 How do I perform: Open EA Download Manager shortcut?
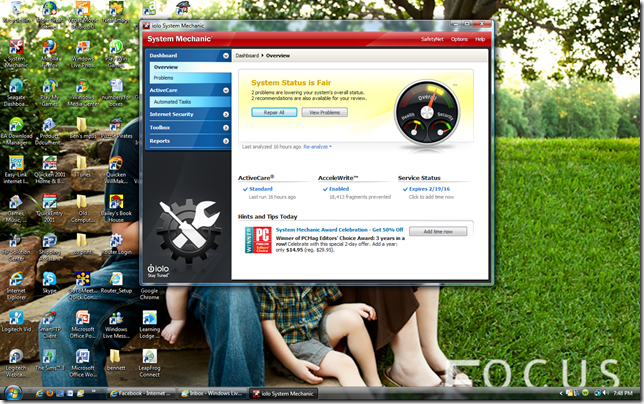[x=16, y=131]
